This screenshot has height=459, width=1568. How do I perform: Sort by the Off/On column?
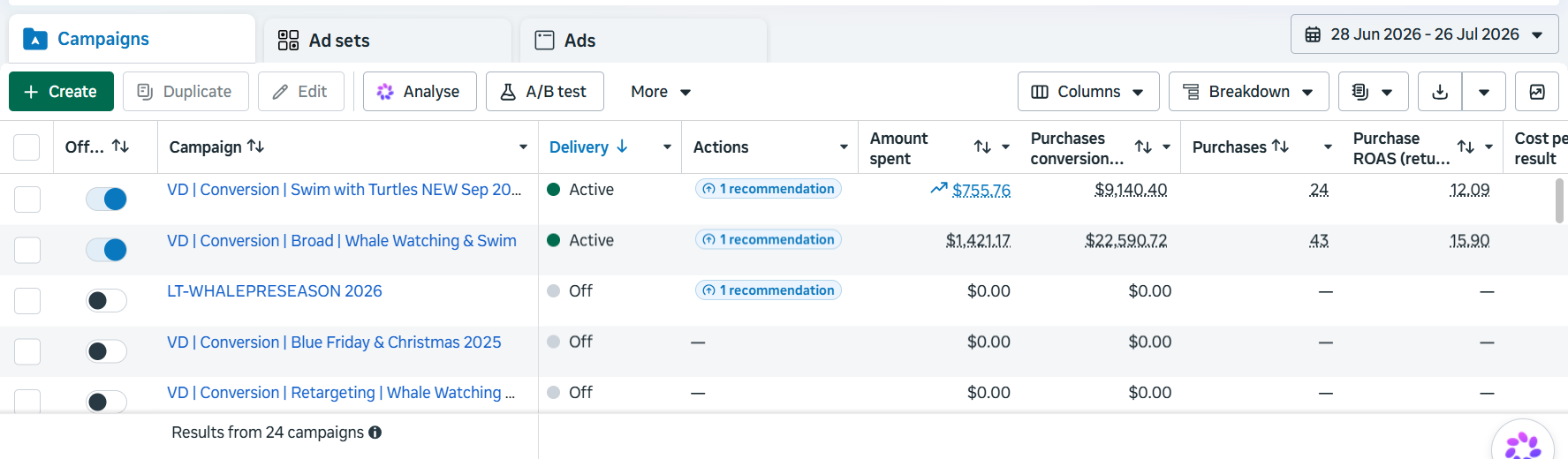pos(121,147)
